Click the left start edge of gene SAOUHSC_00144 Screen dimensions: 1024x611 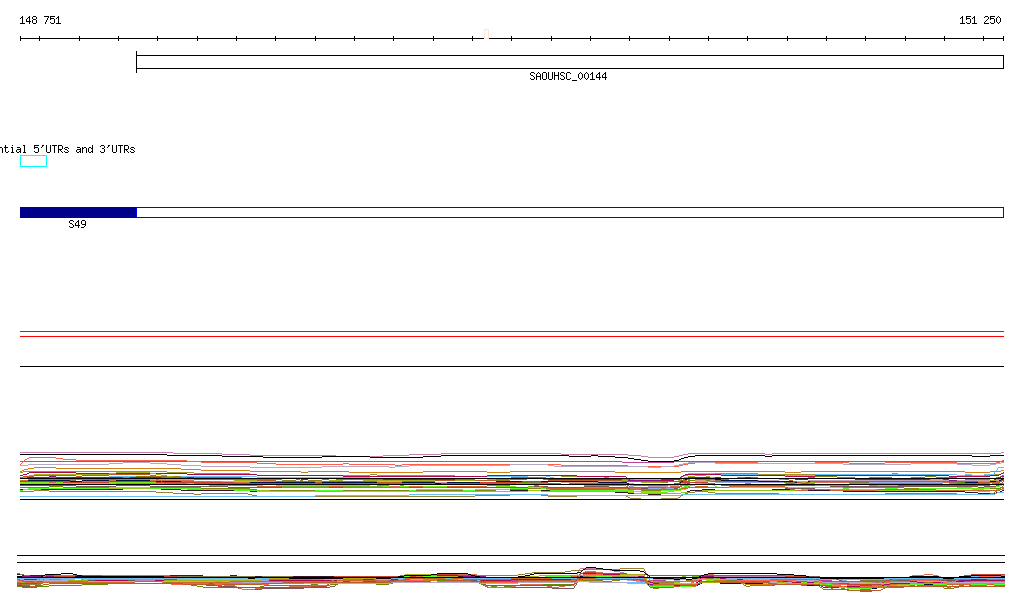137,62
